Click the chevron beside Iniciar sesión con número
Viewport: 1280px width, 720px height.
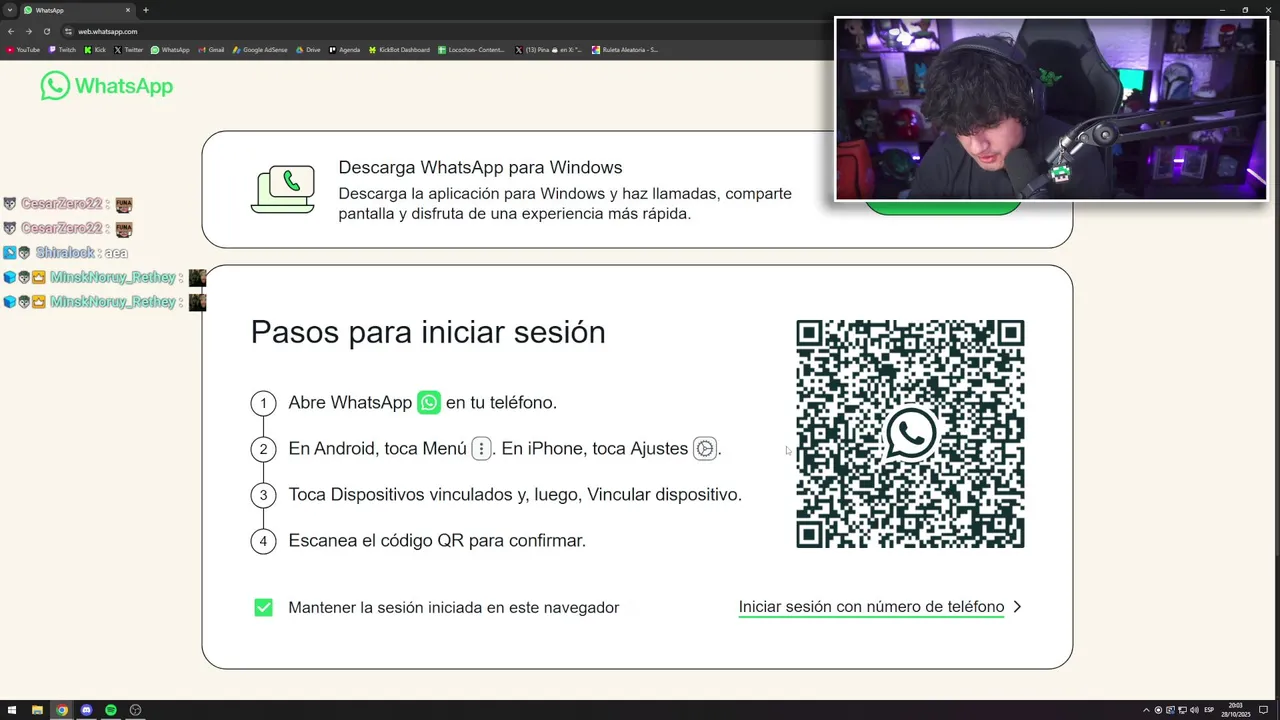click(x=1017, y=606)
